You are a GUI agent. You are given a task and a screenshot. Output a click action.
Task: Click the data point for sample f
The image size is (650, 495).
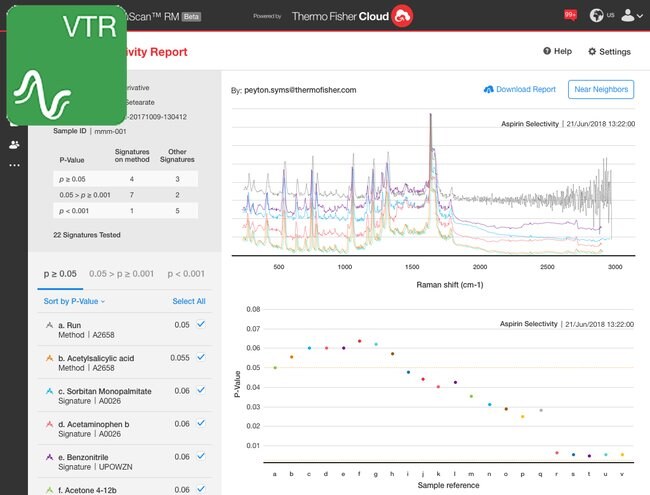pyautogui.click(x=359, y=341)
